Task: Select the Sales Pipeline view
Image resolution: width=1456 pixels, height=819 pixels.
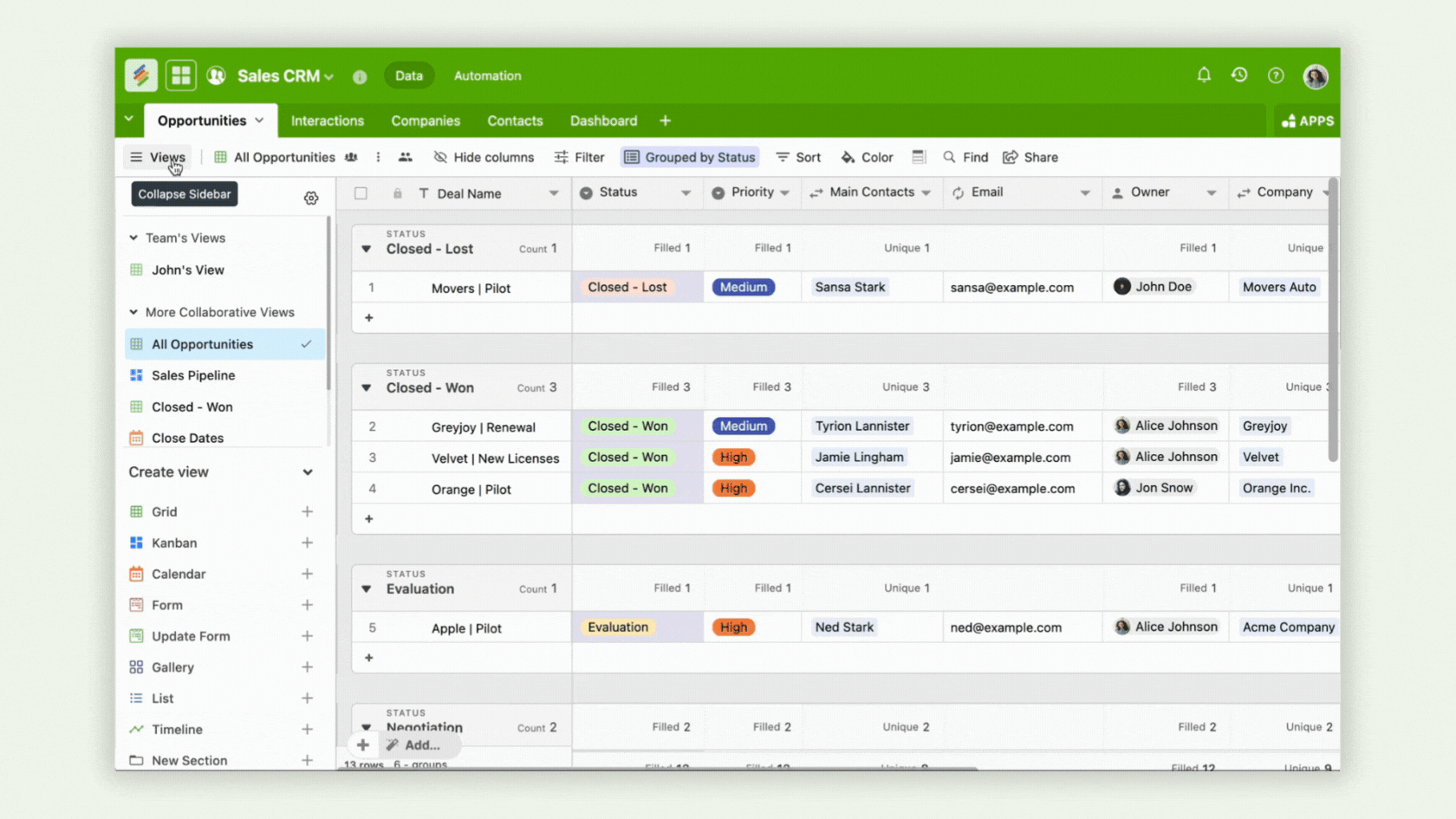Action: 192,375
